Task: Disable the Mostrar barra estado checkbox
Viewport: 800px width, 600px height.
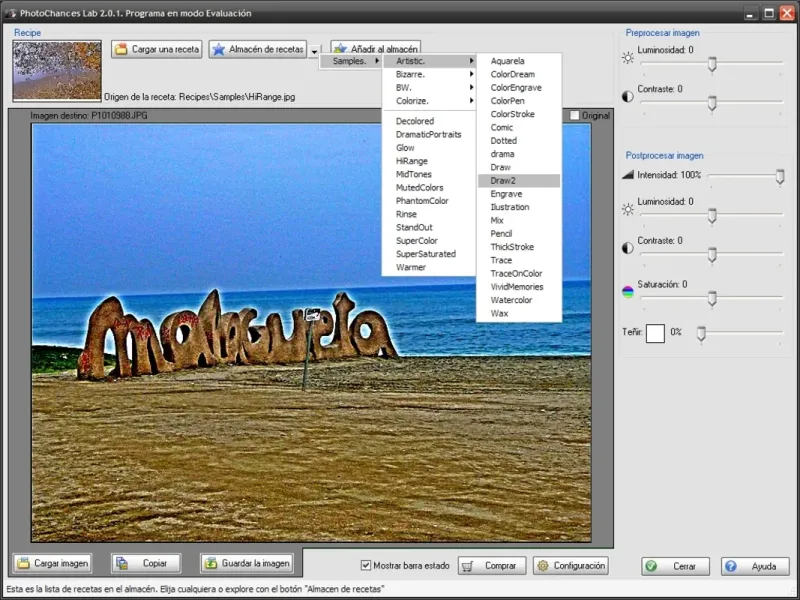Action: click(x=366, y=566)
